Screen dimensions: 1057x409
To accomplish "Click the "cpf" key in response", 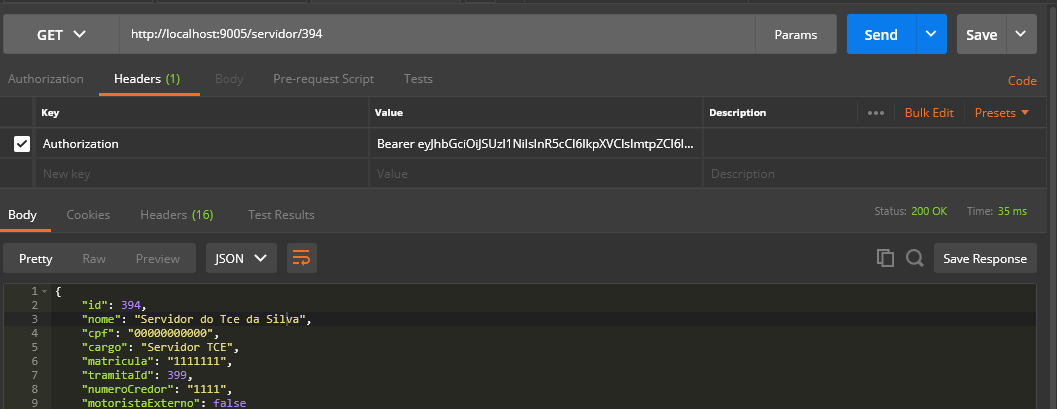I will [x=98, y=334].
